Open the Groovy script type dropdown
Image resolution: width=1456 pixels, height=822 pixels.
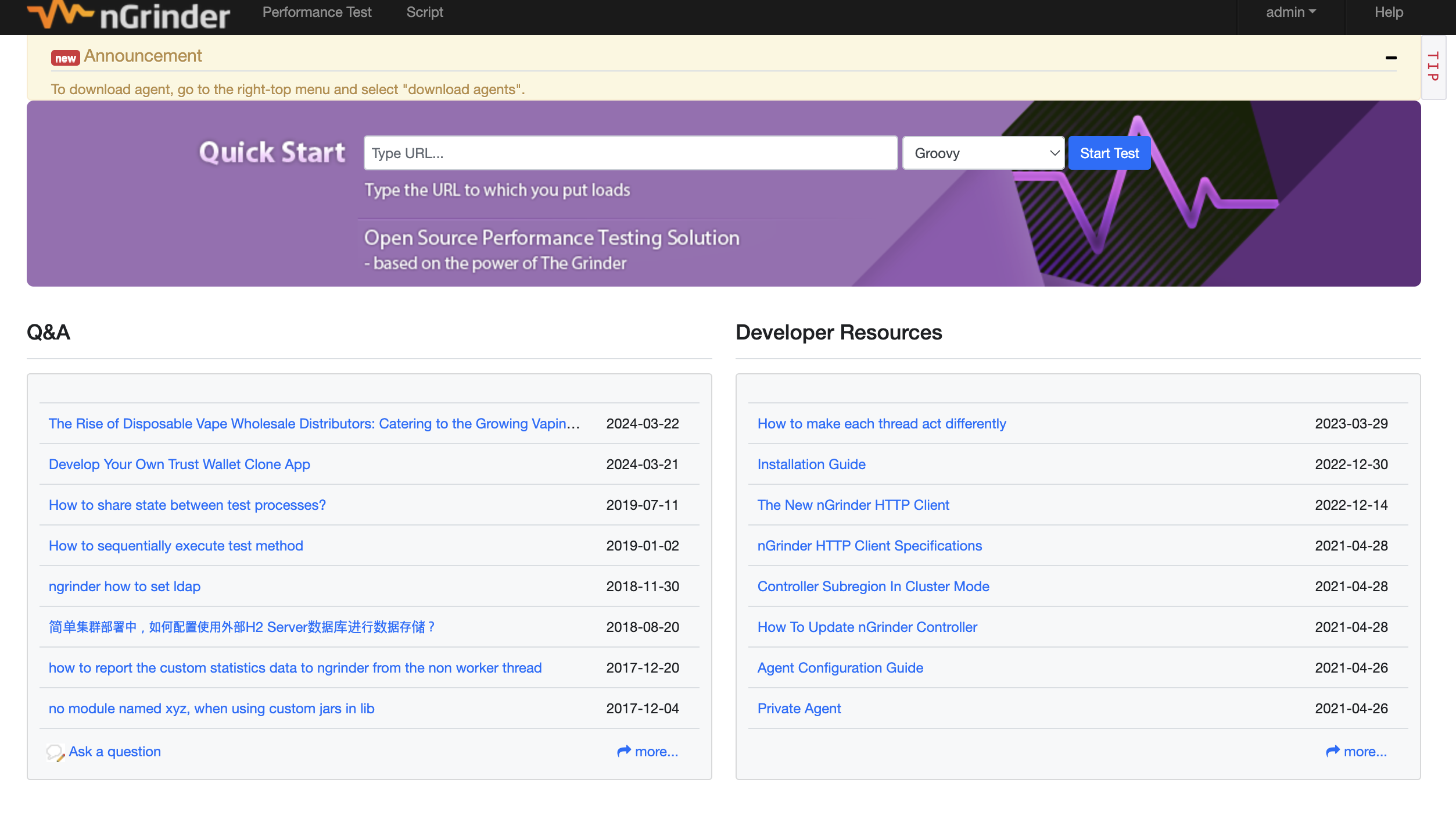pos(983,153)
